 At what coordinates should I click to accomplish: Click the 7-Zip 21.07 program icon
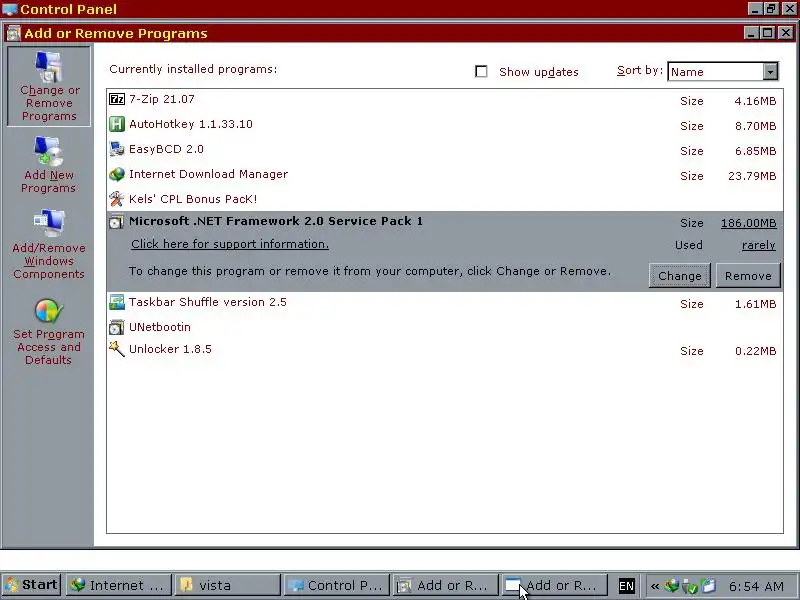(117, 99)
